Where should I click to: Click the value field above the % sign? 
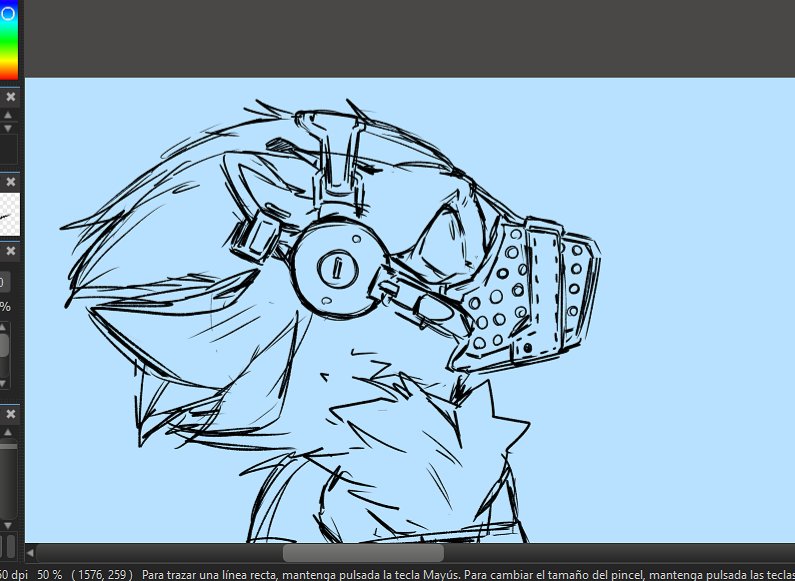4,282
